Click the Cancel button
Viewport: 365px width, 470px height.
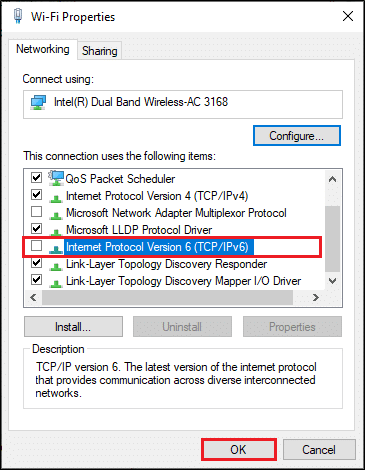pos(319,450)
